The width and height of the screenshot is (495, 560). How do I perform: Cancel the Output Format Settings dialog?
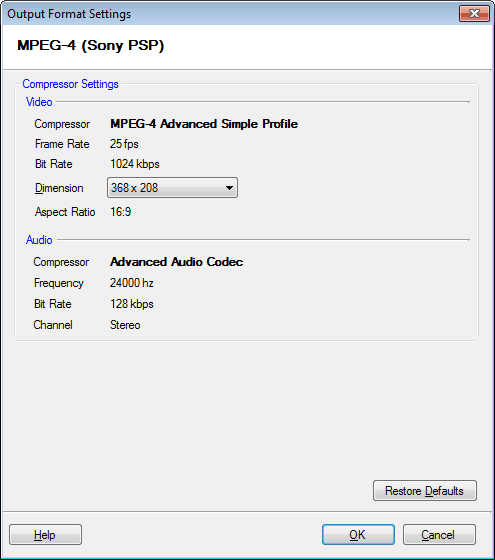tap(439, 535)
